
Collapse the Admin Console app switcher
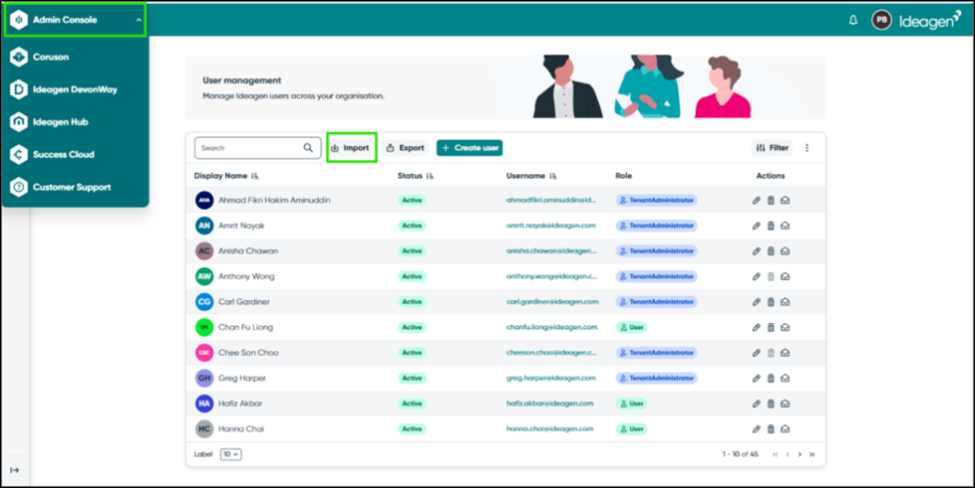coord(139,20)
